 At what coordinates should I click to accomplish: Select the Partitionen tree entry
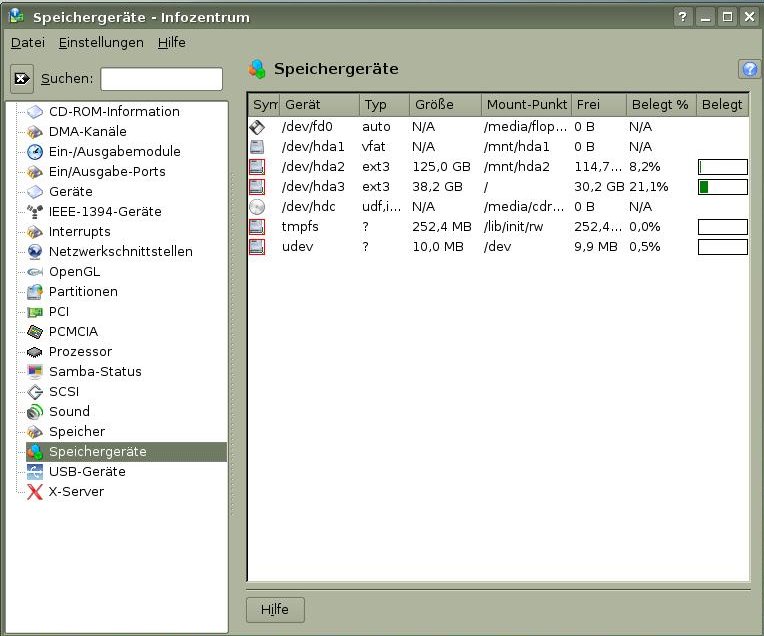click(83, 291)
